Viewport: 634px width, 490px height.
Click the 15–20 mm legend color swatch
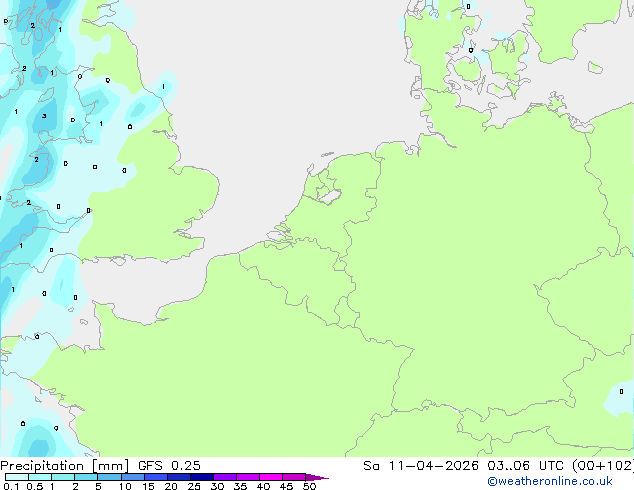[x=155, y=477]
